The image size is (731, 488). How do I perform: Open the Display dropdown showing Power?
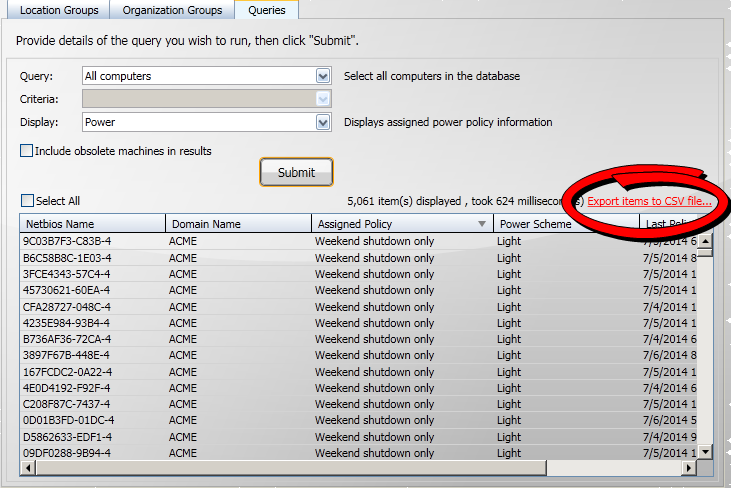click(322, 122)
